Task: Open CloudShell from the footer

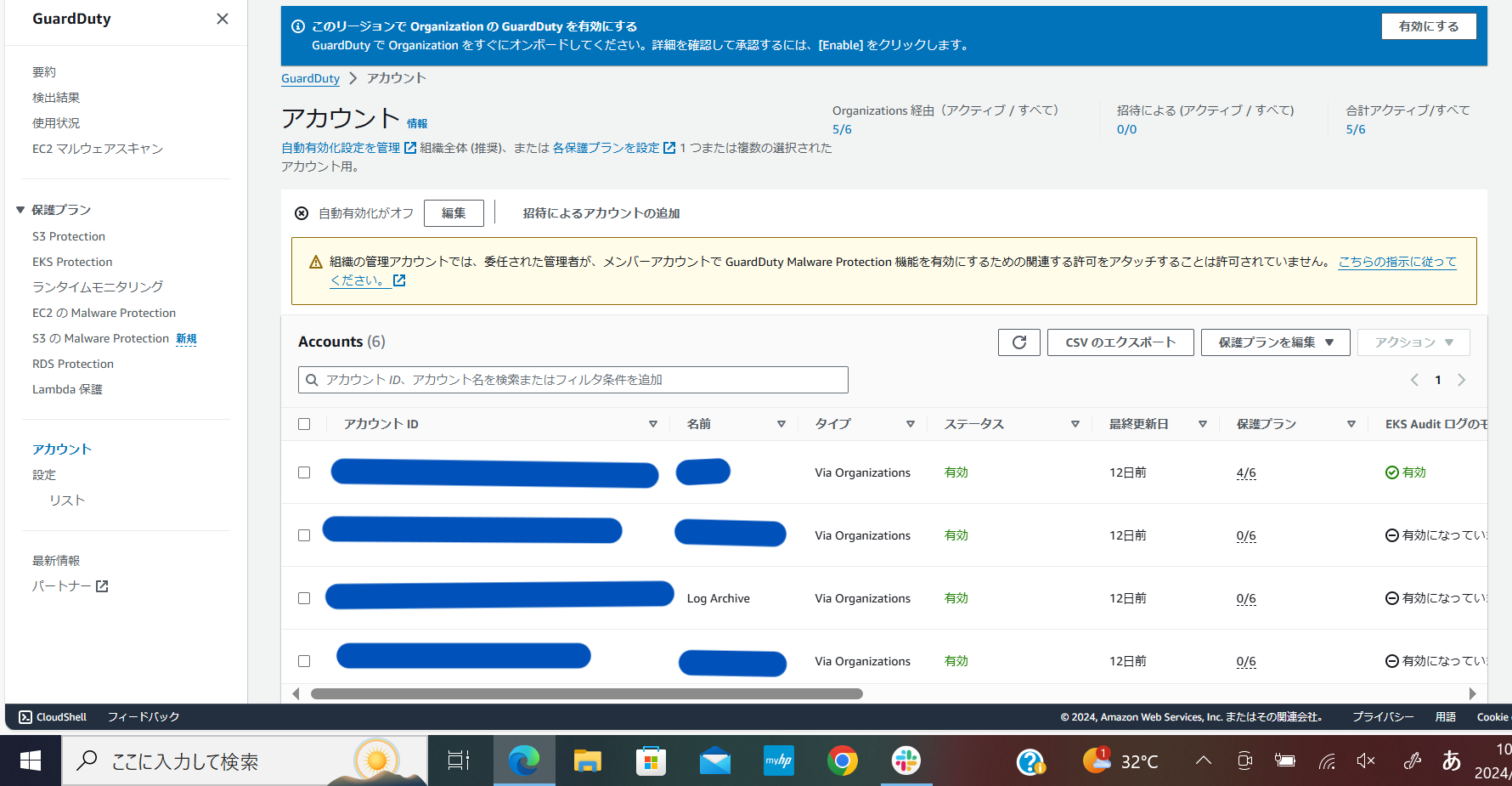Action: 53,717
